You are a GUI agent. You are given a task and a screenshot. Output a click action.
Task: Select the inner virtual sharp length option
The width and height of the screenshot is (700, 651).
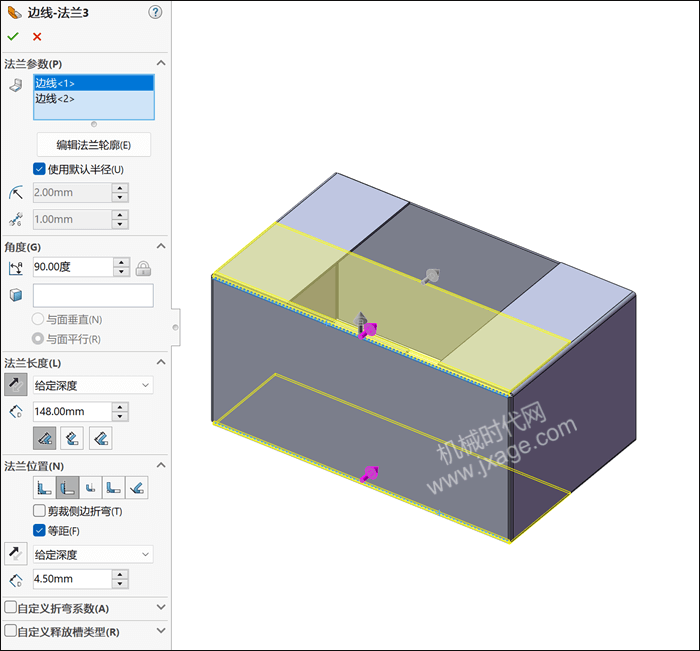72,438
